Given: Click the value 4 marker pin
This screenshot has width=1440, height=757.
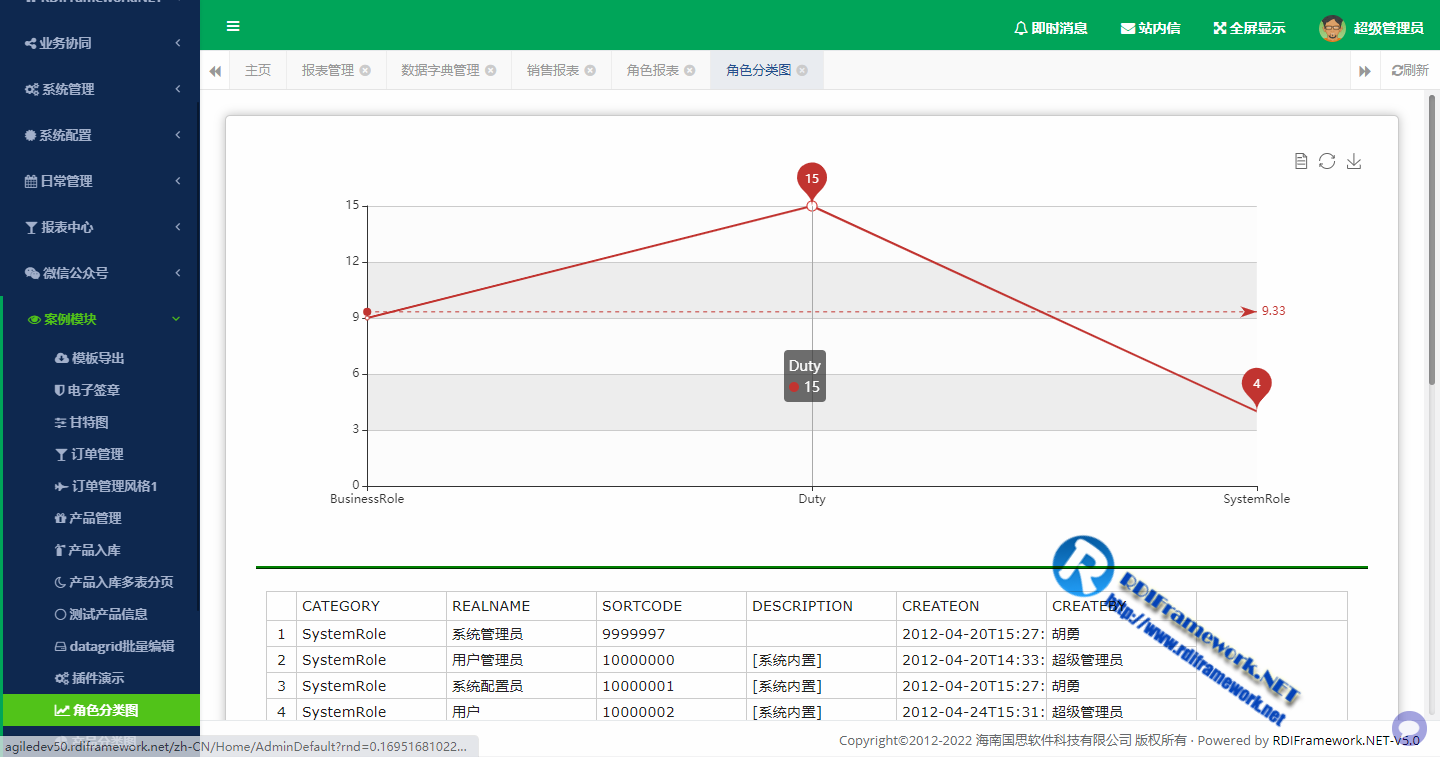Looking at the screenshot, I should coord(1257,385).
